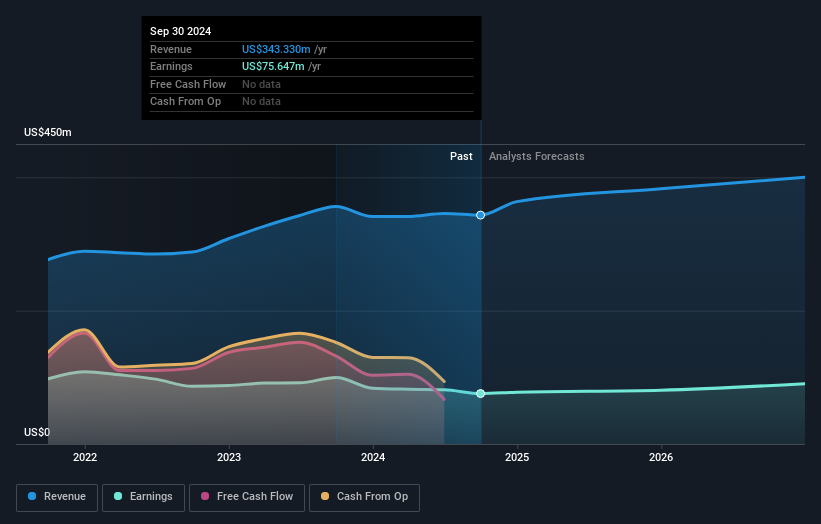
Task: Click the pink Free Cash Flow legend dot
Action: [205, 496]
